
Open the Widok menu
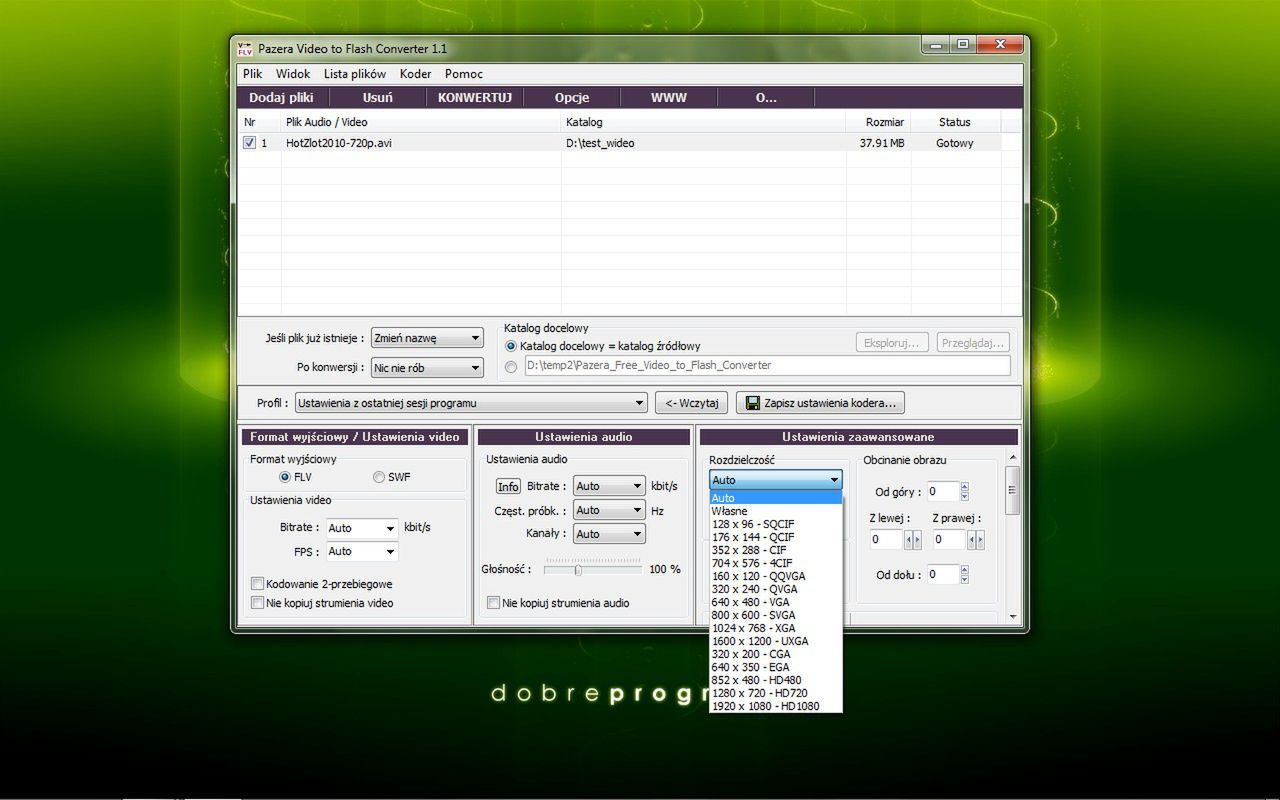293,74
